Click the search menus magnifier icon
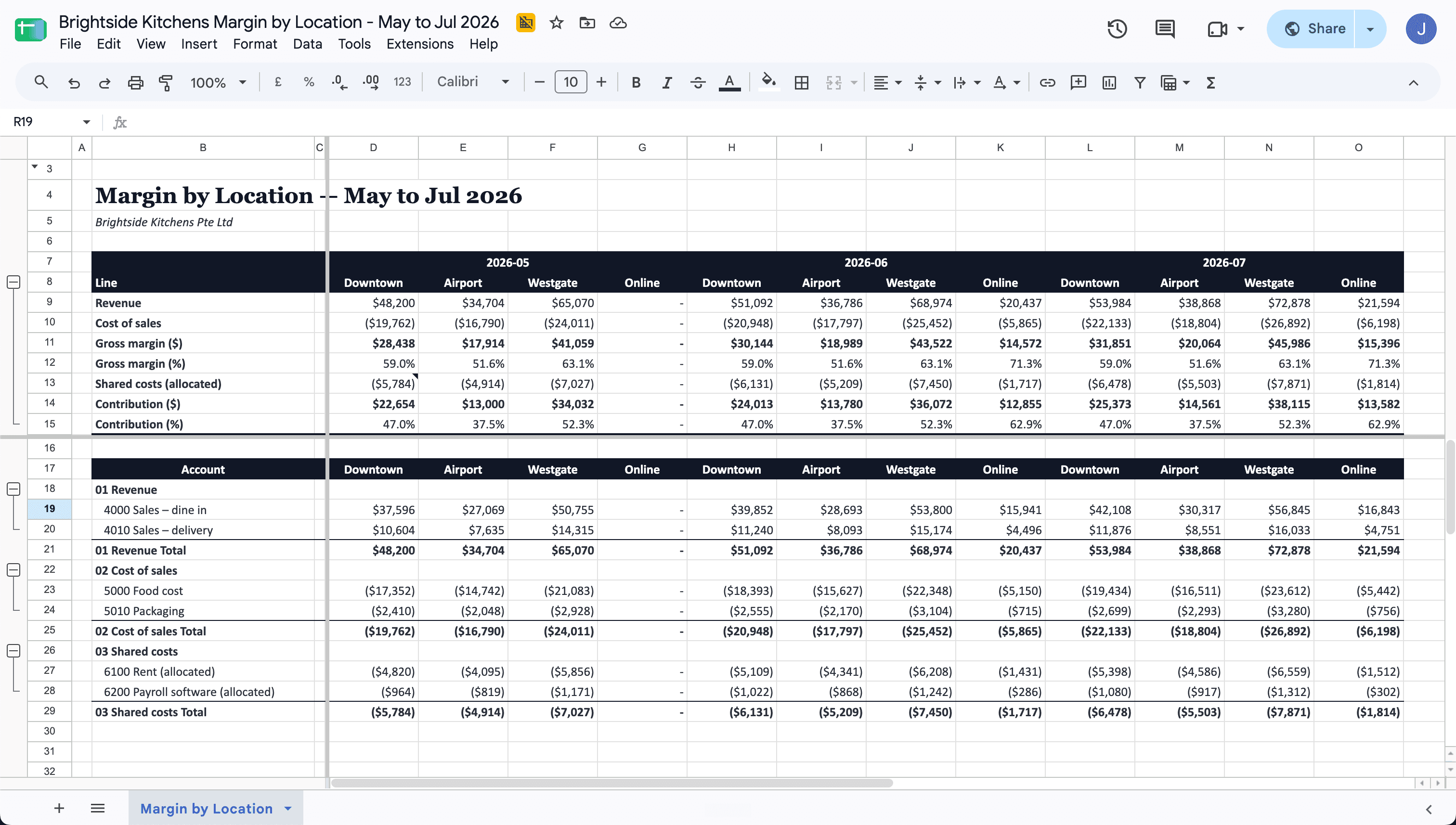 (41, 82)
